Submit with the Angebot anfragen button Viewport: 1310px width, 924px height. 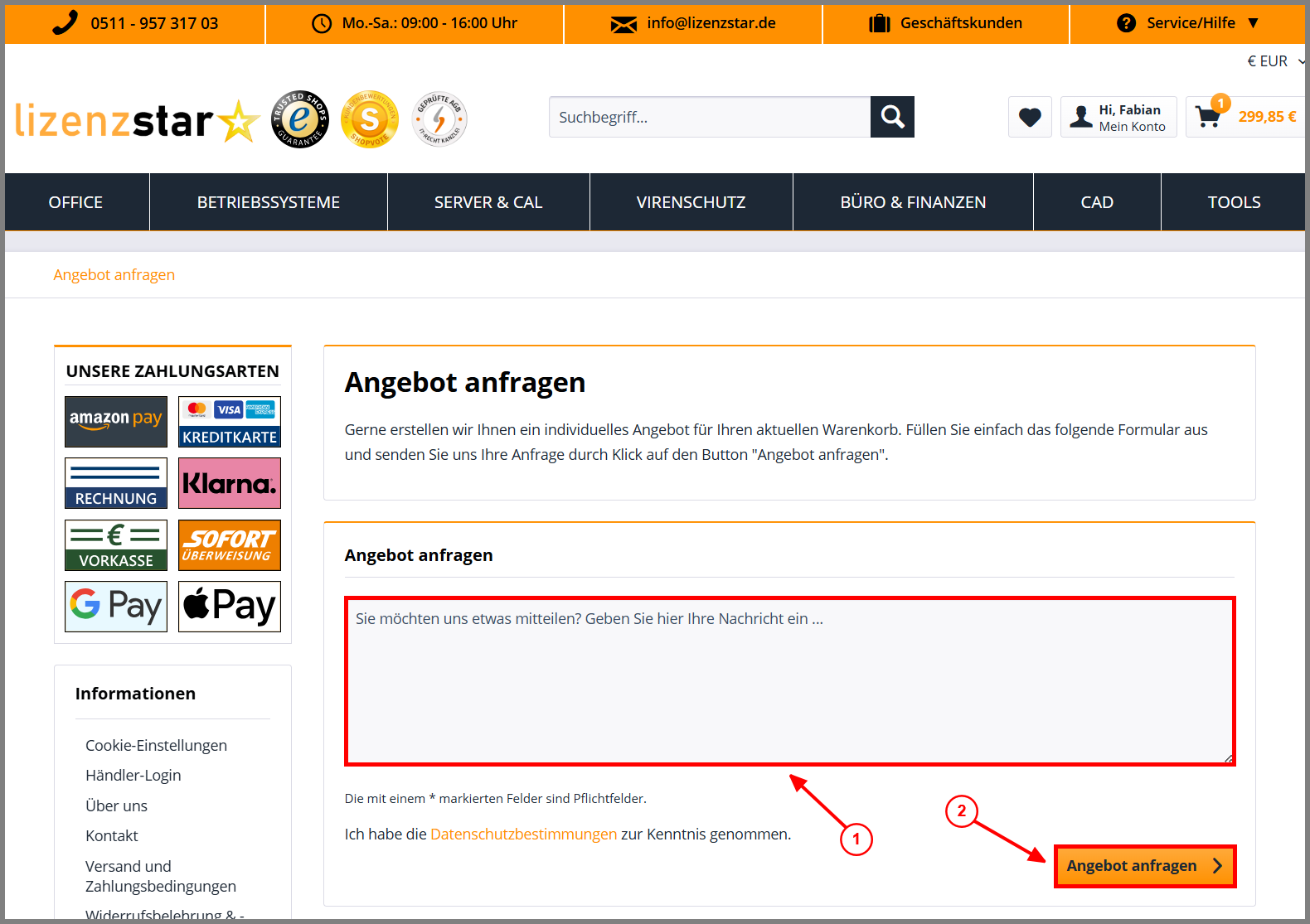tap(1145, 866)
